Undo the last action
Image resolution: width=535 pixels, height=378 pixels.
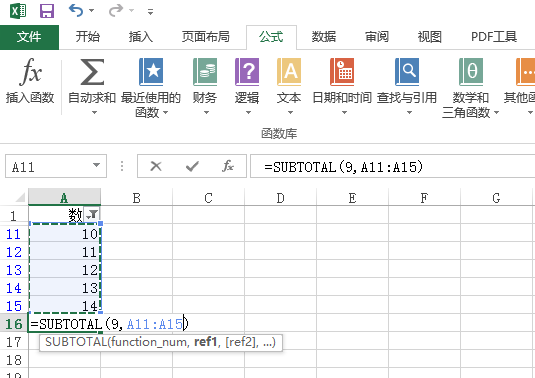[x=76, y=11]
